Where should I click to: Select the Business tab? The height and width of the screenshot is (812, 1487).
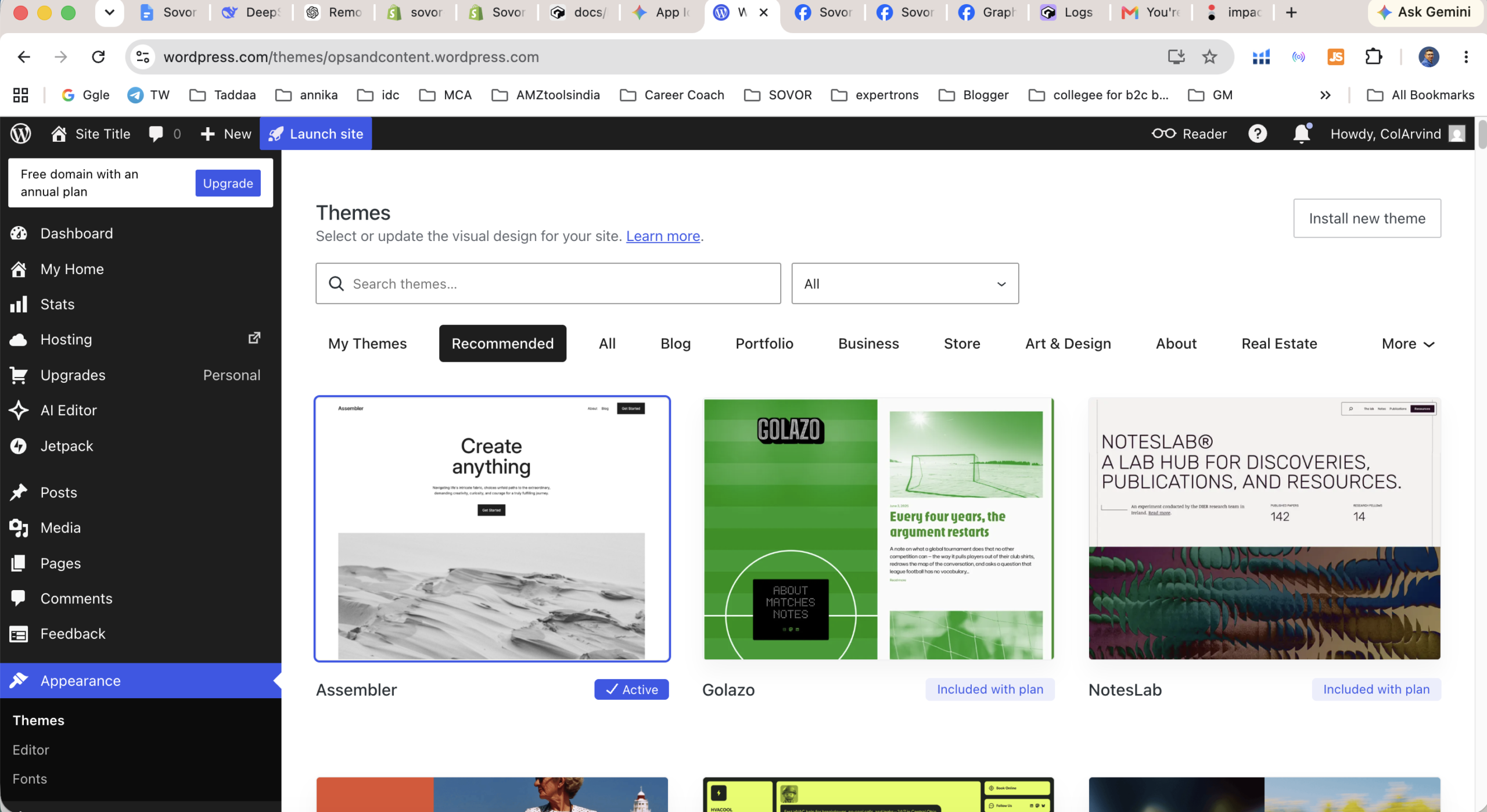point(868,343)
